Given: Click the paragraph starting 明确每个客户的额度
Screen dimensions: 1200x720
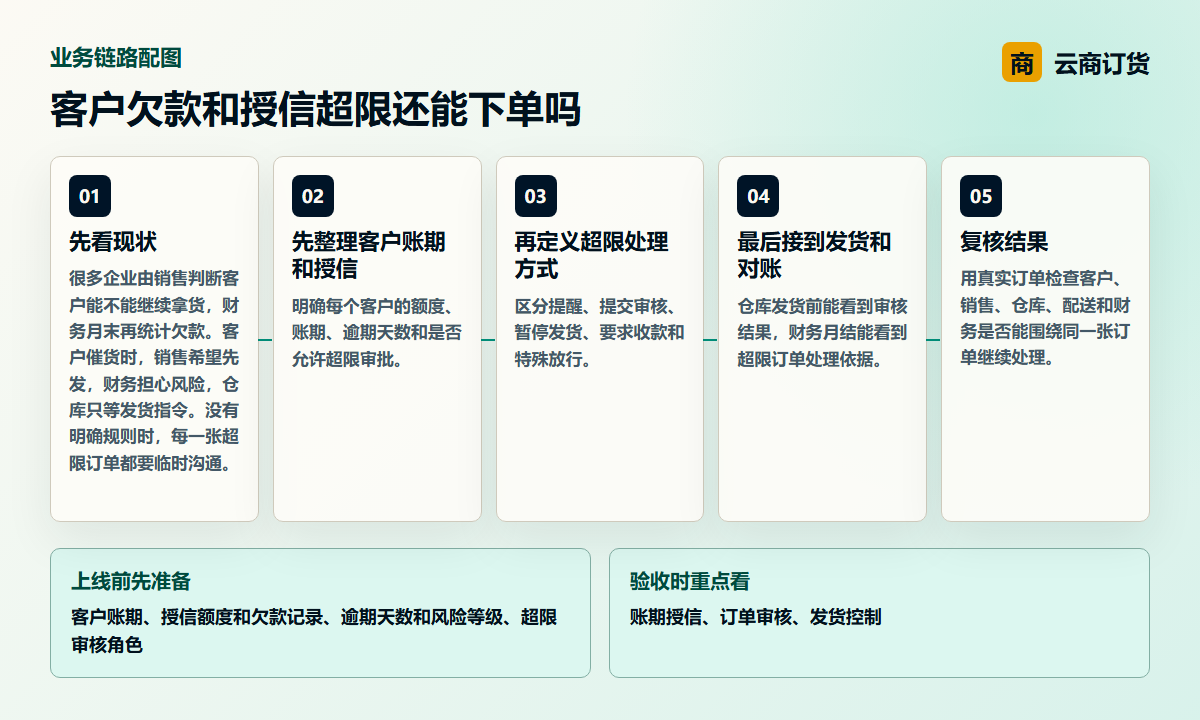Looking at the screenshot, I should (377, 332).
